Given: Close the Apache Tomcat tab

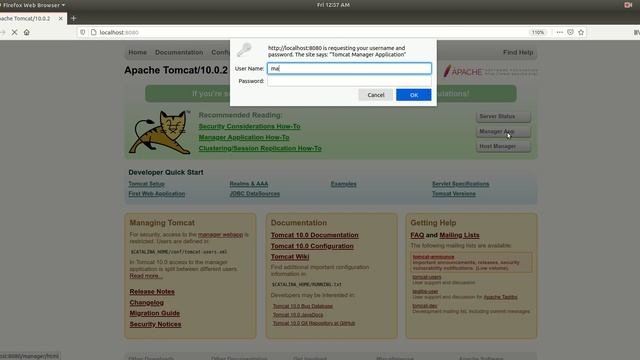Looking at the screenshot, I should tap(60, 18).
